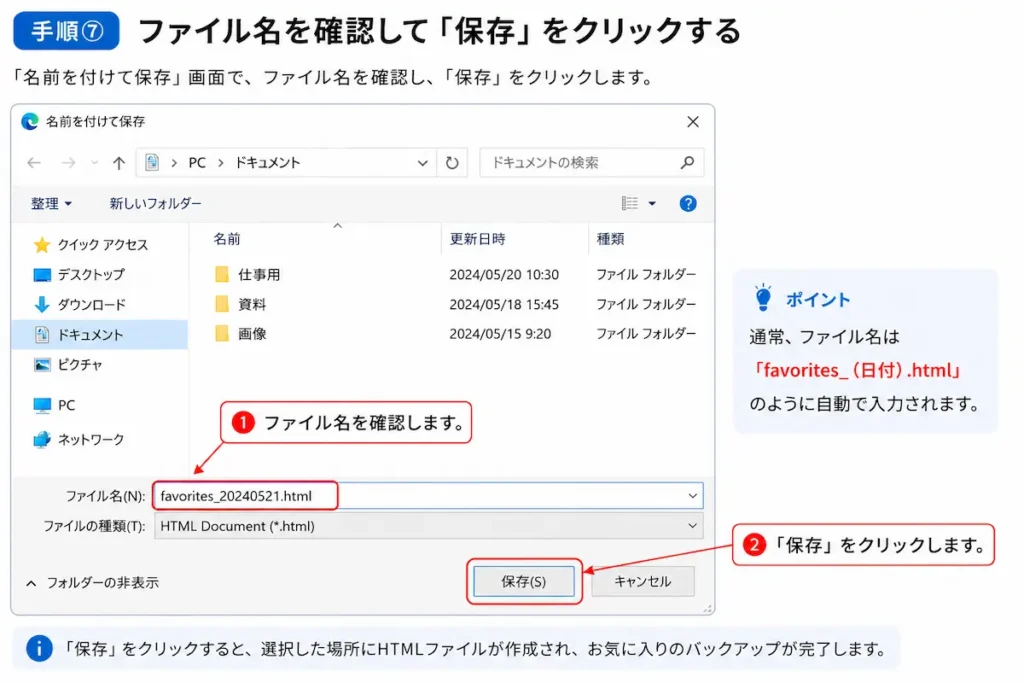Select the 仕事用 folder
Screen dimensions: 1024x683
(259, 275)
